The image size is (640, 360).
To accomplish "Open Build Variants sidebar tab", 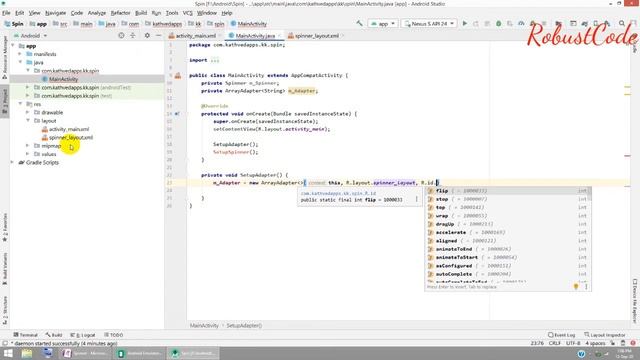I will pyautogui.click(x=5, y=269).
